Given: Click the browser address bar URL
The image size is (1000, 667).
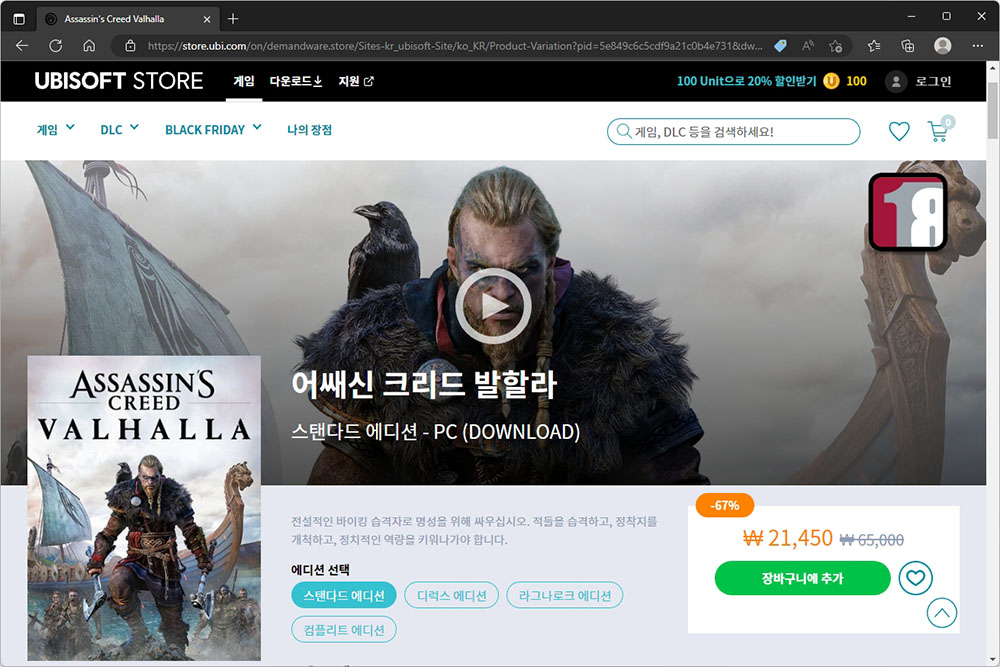Looking at the screenshot, I should click(x=454, y=46).
